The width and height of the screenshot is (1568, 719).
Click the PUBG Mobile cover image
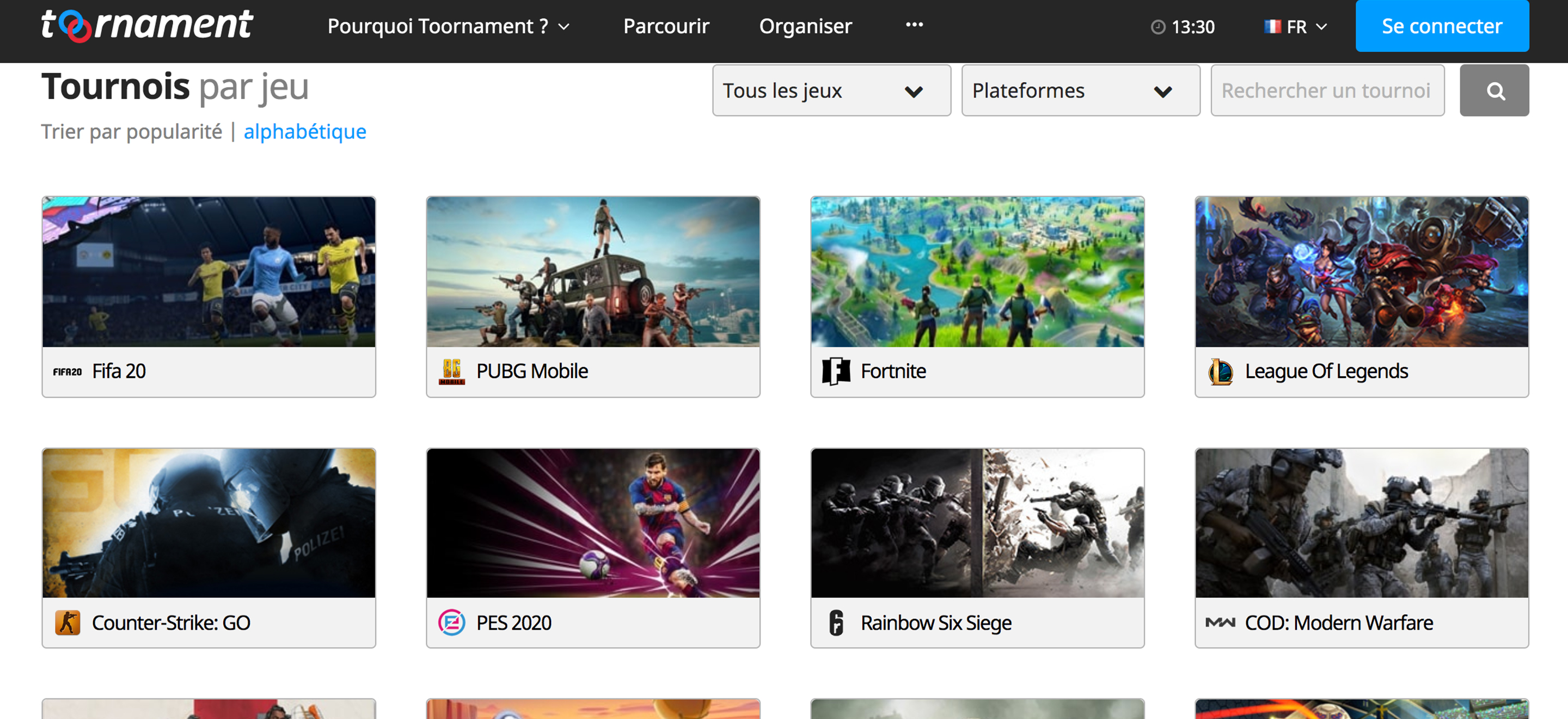(x=593, y=271)
